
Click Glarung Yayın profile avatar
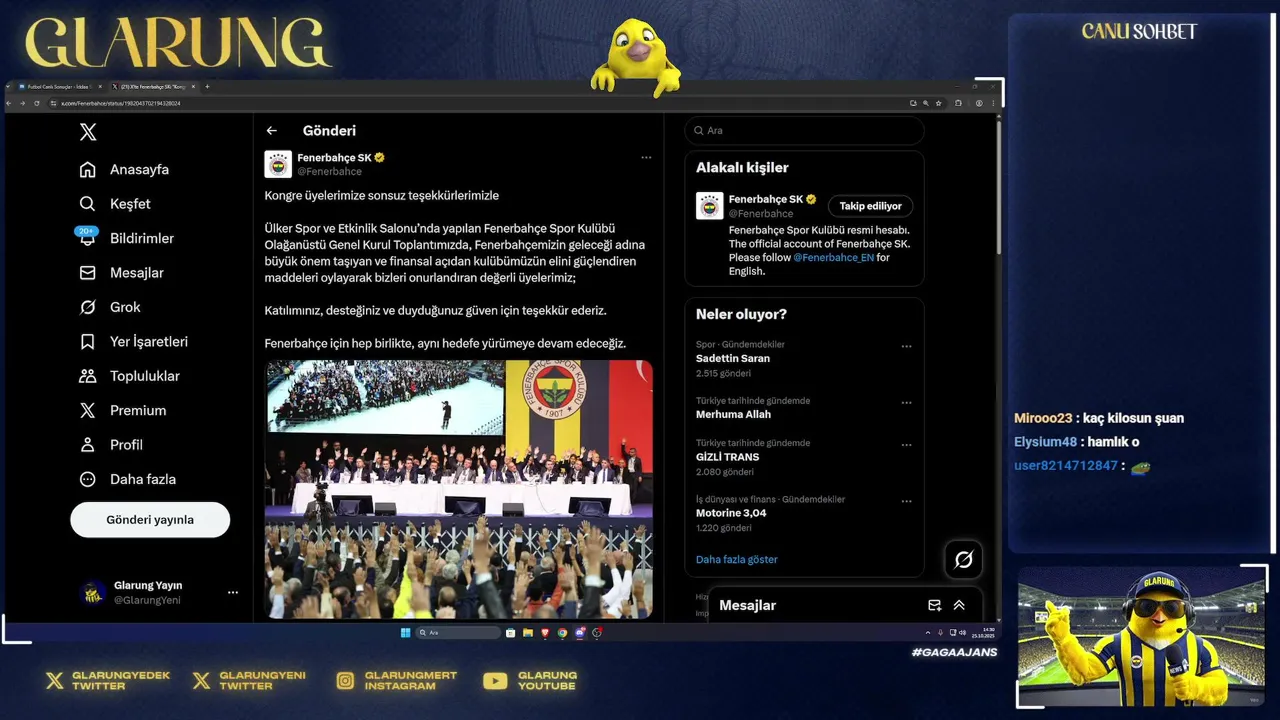92,593
